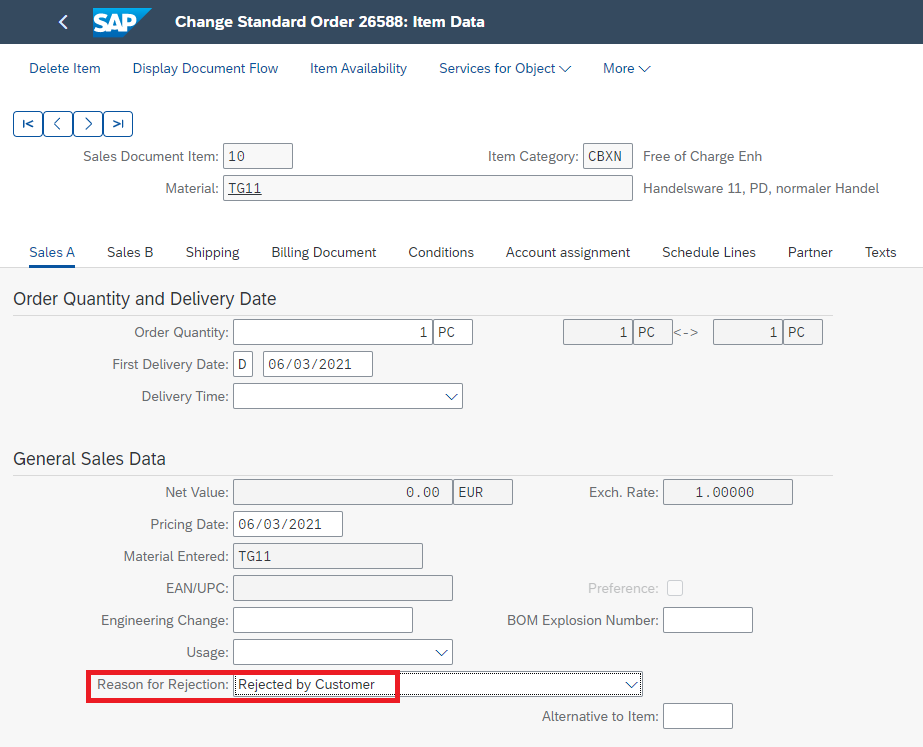The width and height of the screenshot is (923, 747).
Task: Jump to the first item
Action: coord(28,124)
